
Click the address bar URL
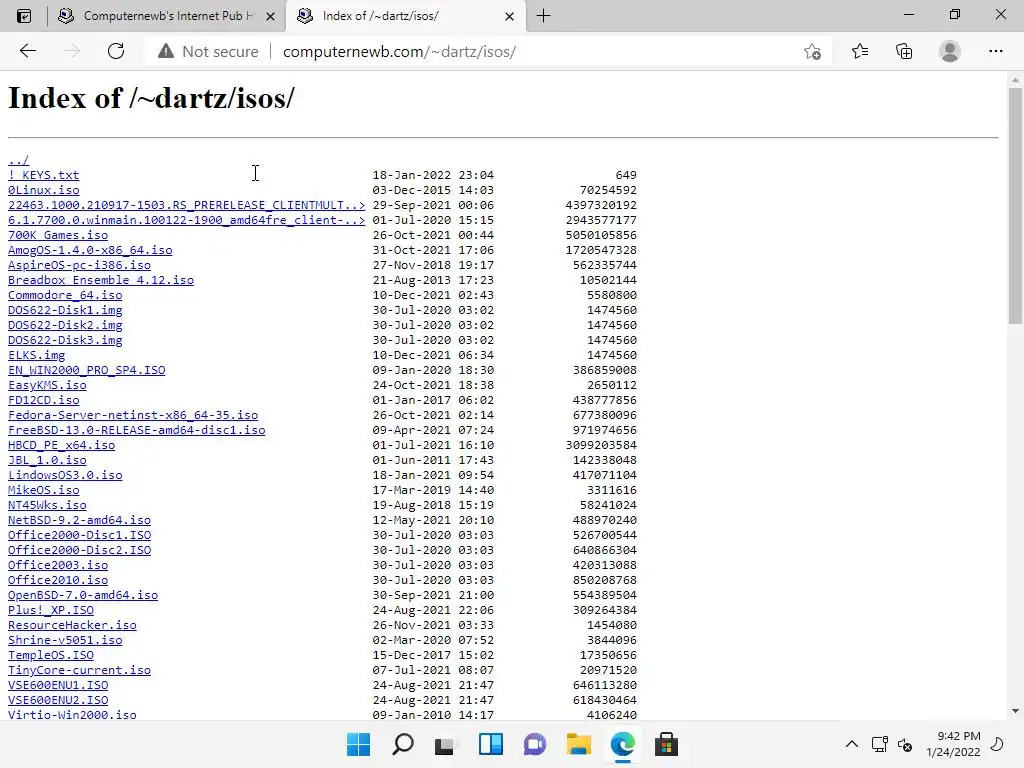[399, 52]
